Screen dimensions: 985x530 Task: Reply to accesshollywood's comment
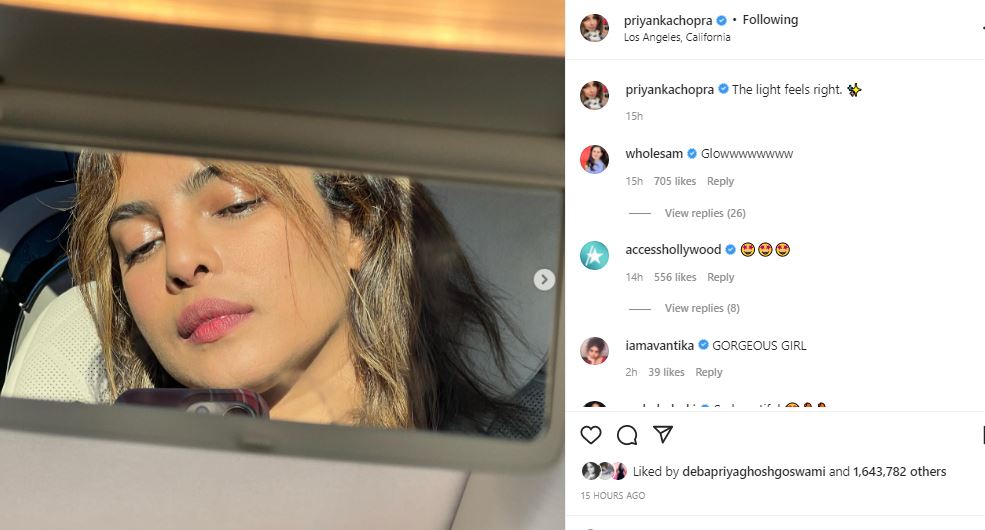pyautogui.click(x=720, y=277)
